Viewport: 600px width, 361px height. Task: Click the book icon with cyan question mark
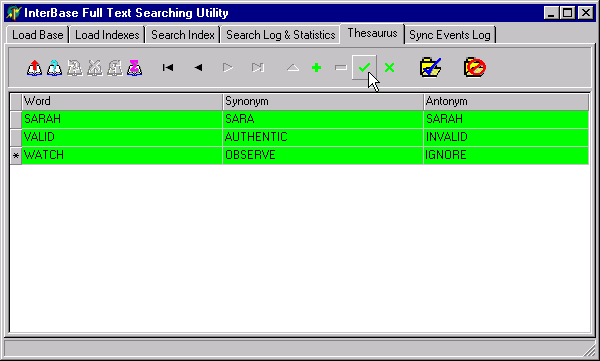pos(54,68)
